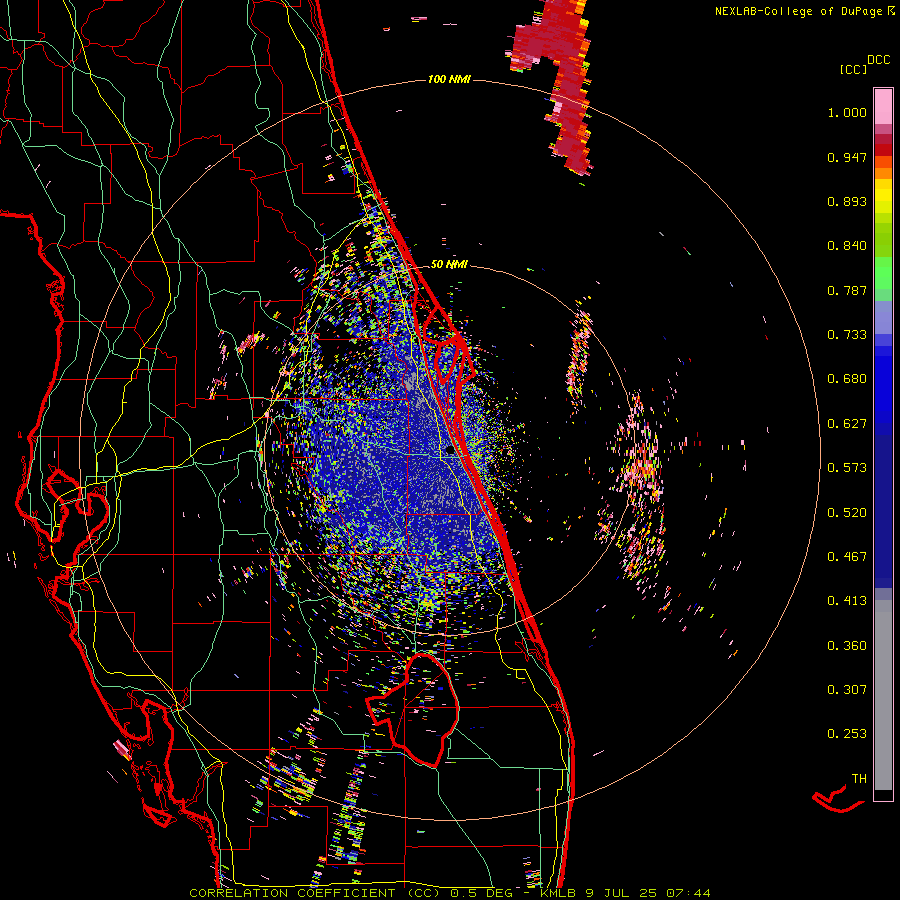Select the 0.467 value on the color scale
This screenshot has height=900, width=900.
pyautogui.click(x=847, y=557)
